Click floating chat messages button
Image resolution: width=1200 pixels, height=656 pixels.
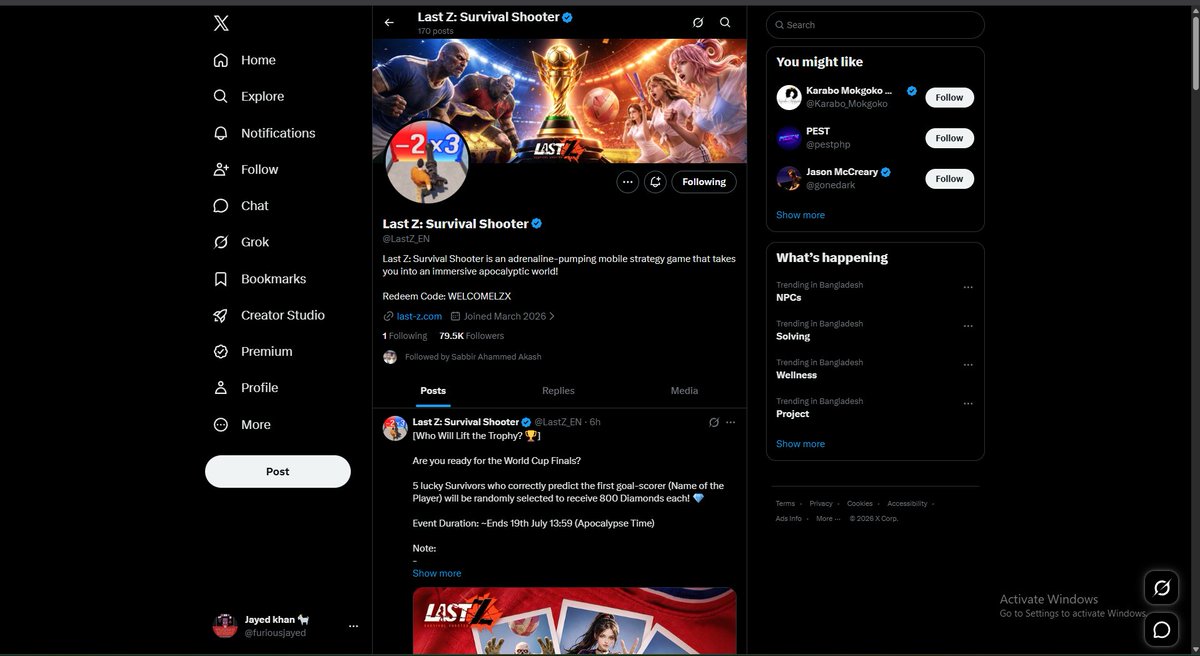click(x=1162, y=629)
